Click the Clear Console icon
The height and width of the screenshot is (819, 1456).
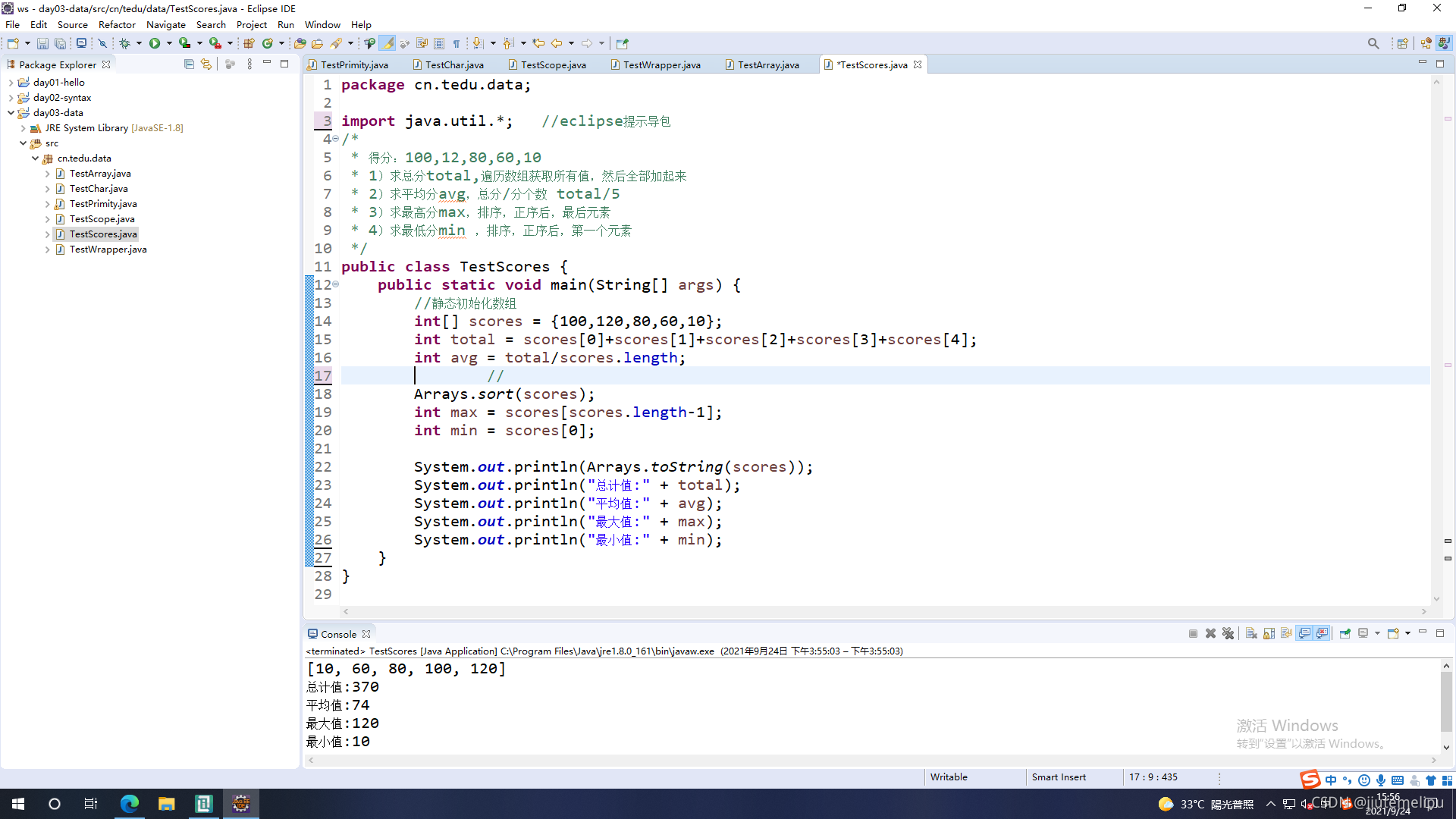pyautogui.click(x=1251, y=634)
